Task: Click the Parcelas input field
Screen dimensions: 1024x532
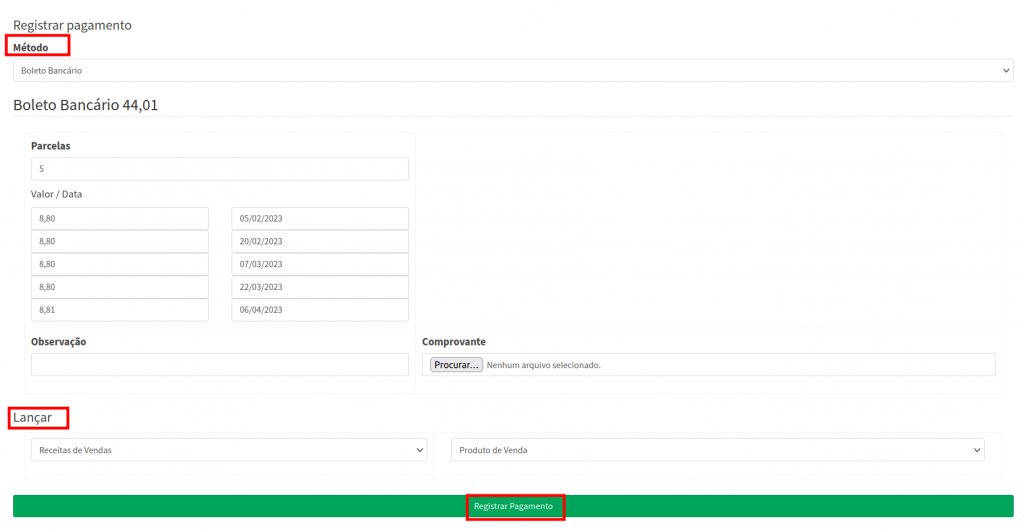Action: click(219, 169)
